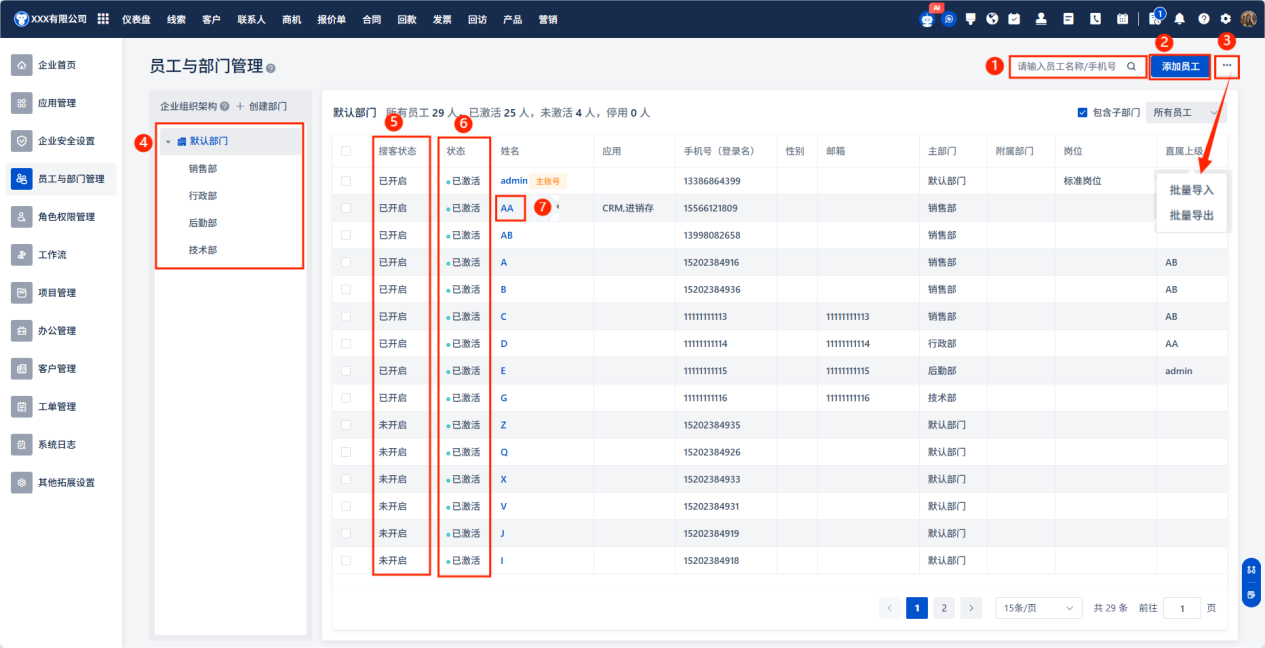
Task: Click the notification bell icon
Action: pyautogui.click(x=1180, y=19)
